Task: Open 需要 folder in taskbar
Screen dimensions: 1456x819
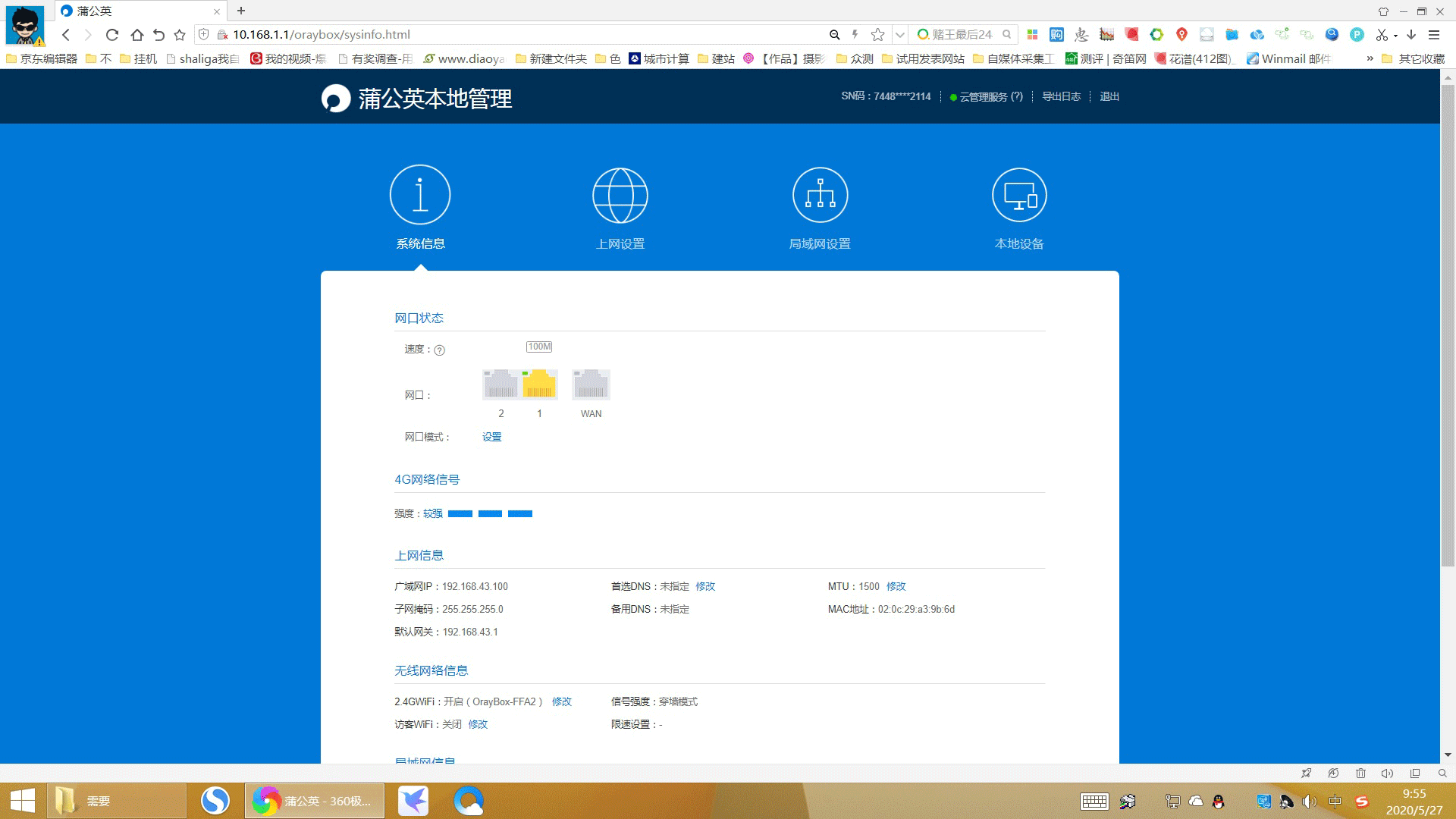Action: coord(117,801)
